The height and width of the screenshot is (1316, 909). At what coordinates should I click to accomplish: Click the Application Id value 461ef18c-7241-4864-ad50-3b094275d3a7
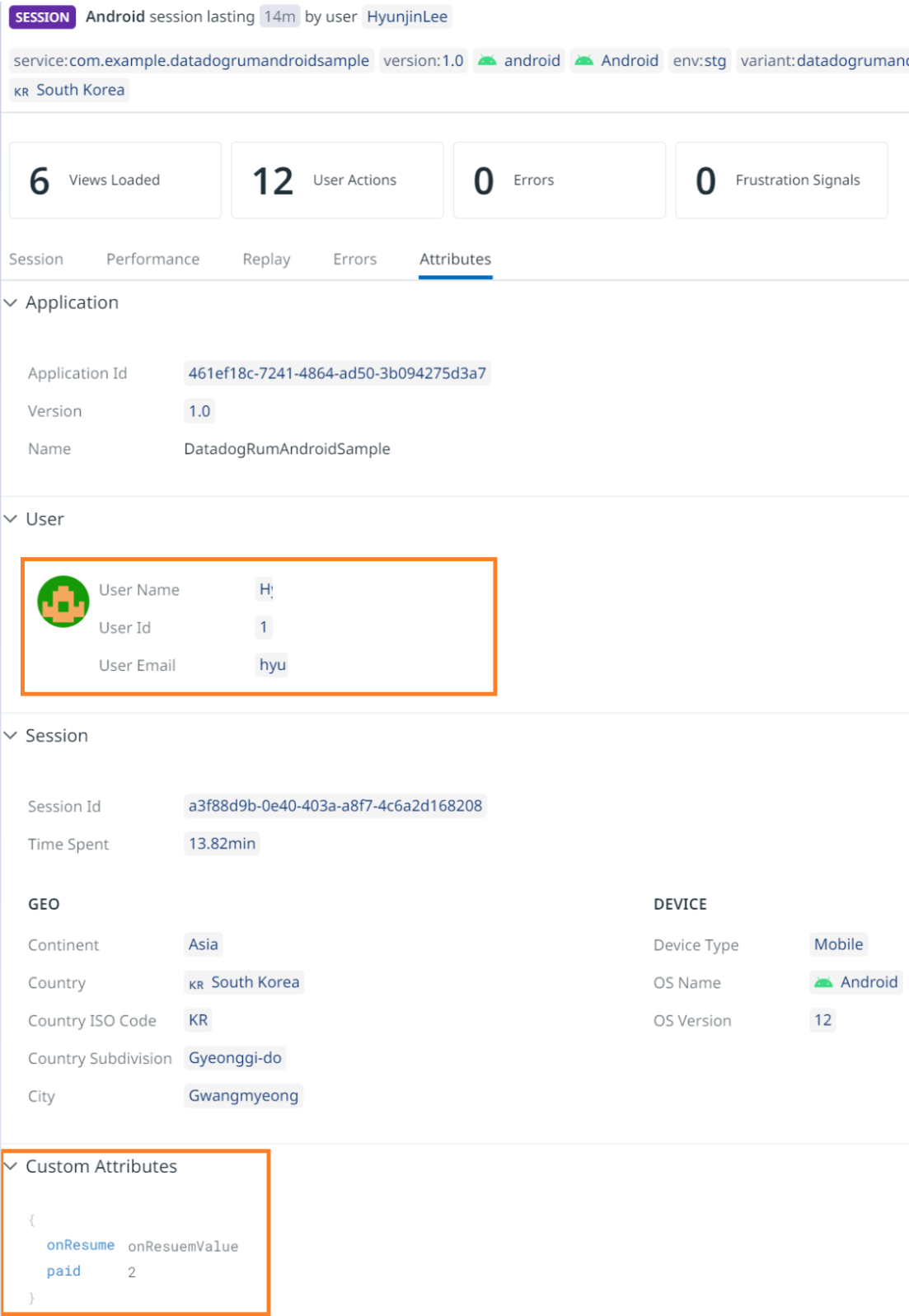[x=337, y=373]
